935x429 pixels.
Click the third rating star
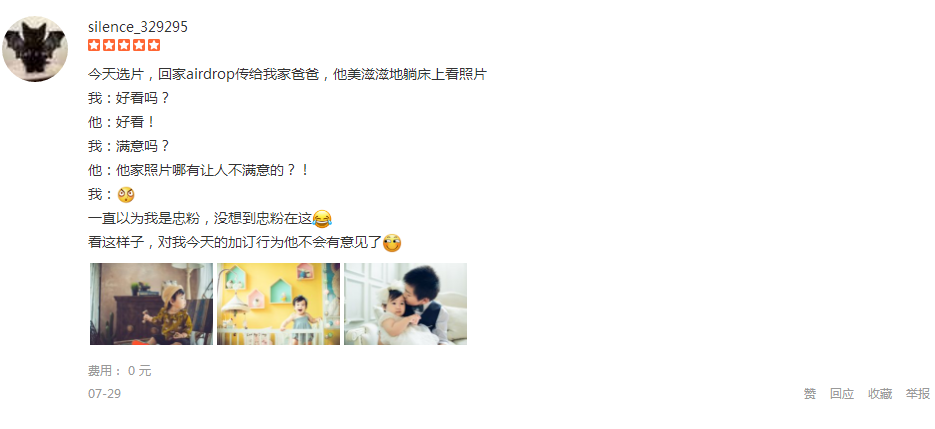[124, 45]
